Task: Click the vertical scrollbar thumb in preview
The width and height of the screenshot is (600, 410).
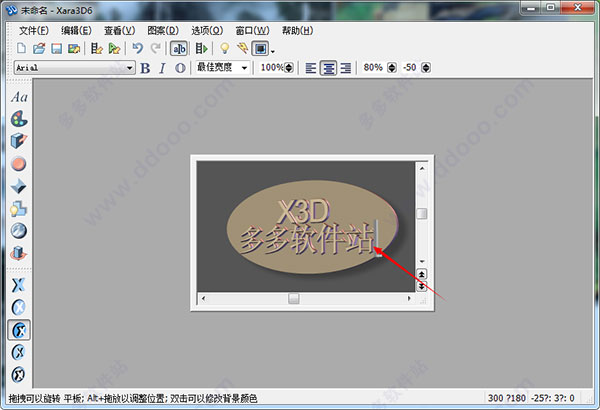Action: click(x=422, y=214)
